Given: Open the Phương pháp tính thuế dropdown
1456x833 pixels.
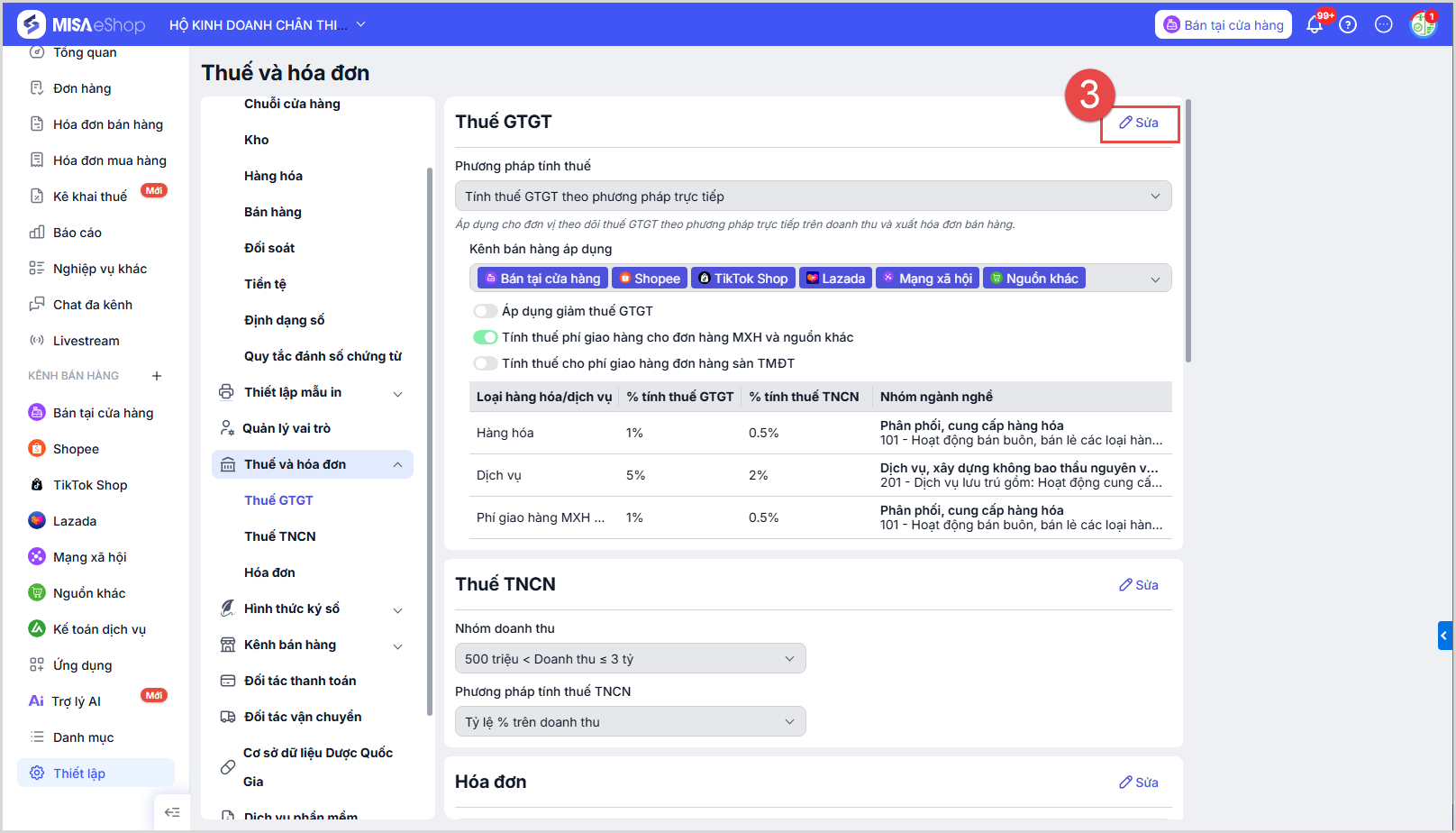Looking at the screenshot, I should [x=812, y=197].
